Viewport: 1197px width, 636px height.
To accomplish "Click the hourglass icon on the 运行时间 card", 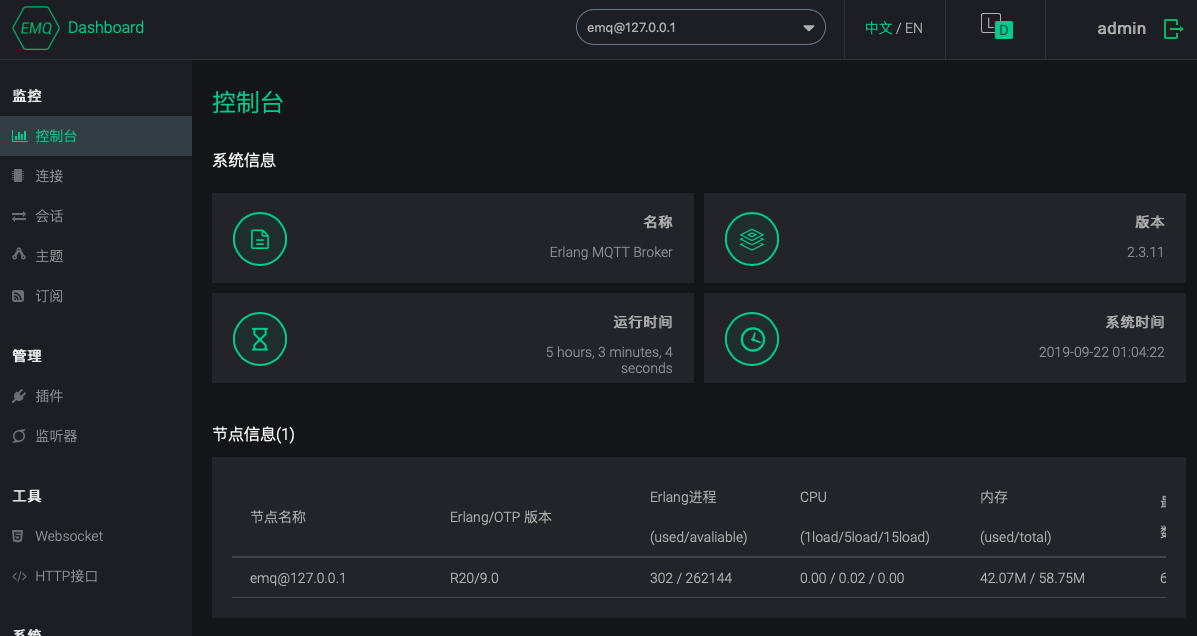I will point(260,339).
